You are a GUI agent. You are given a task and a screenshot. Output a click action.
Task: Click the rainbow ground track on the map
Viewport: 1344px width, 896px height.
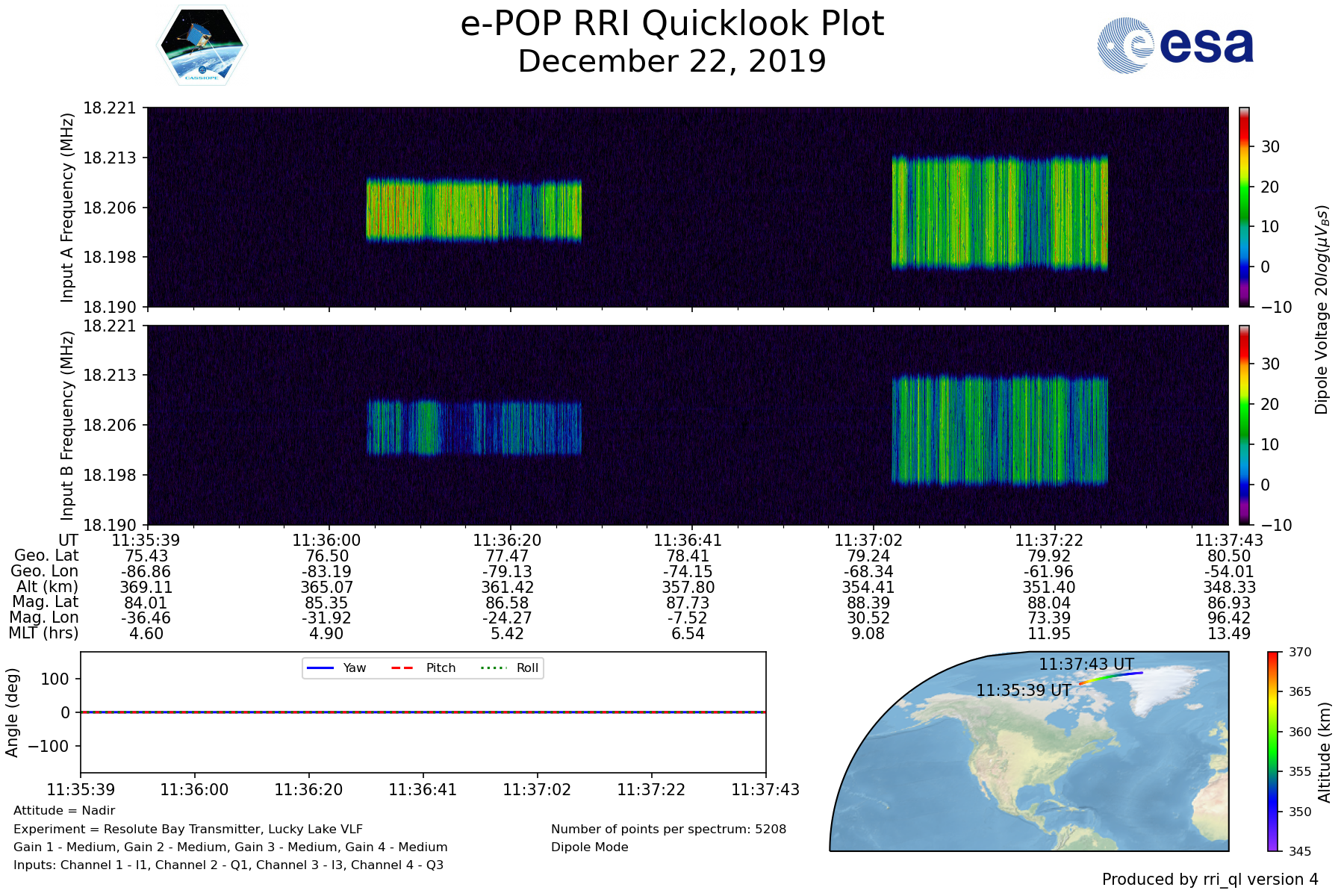pos(1111,677)
